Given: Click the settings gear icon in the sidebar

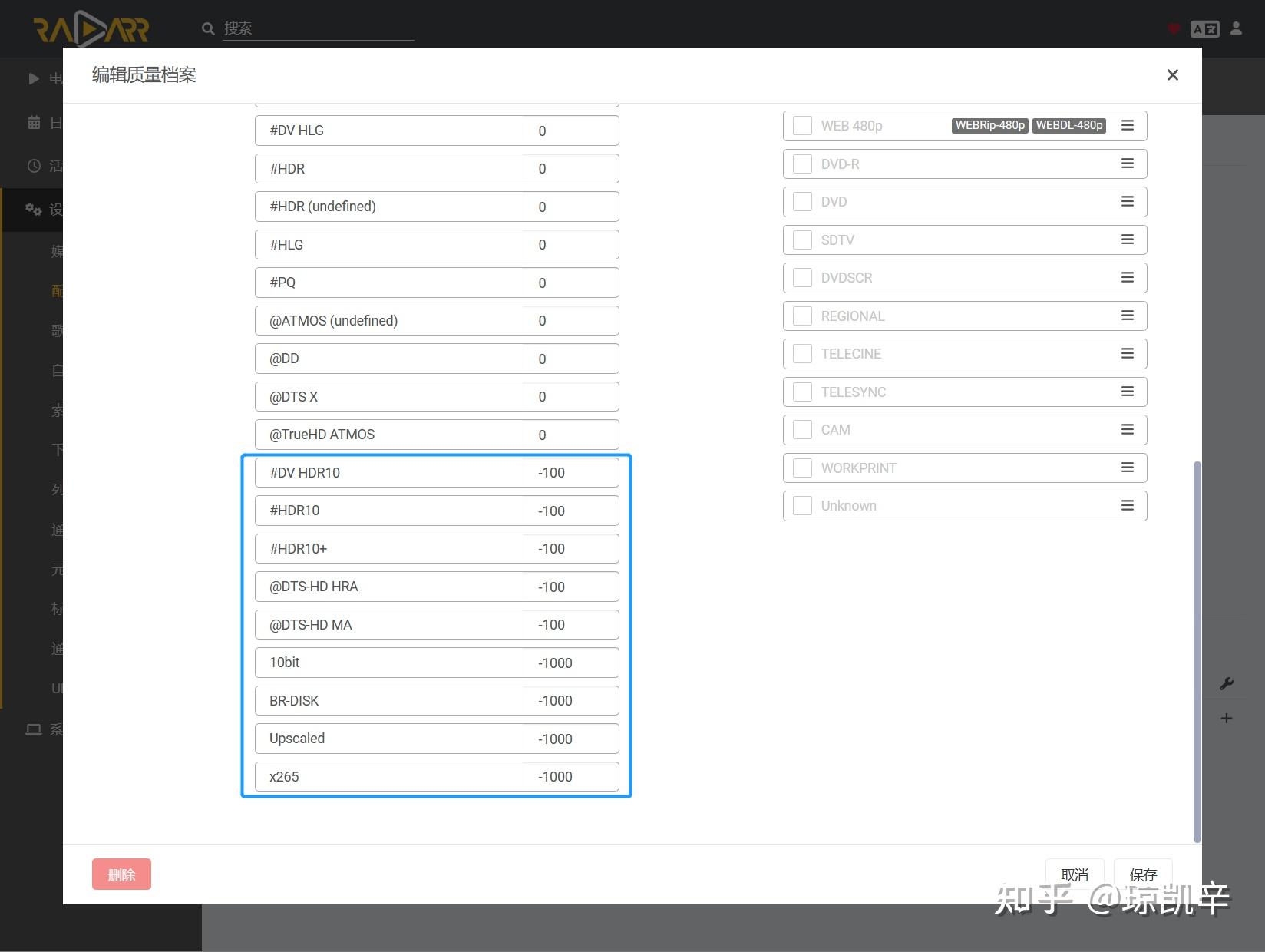Looking at the screenshot, I should pyautogui.click(x=33, y=209).
